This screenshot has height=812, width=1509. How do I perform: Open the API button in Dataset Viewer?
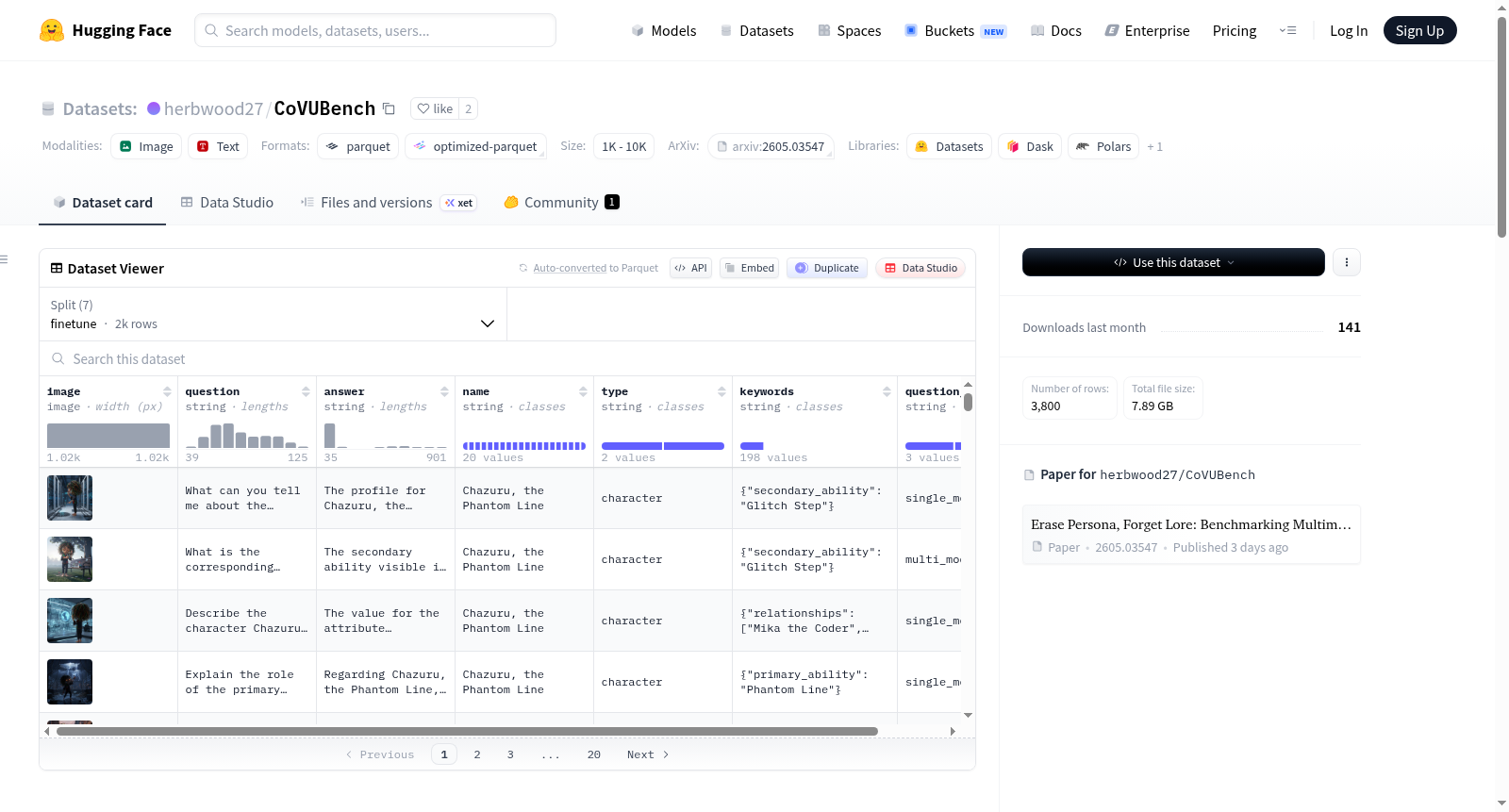click(690, 268)
